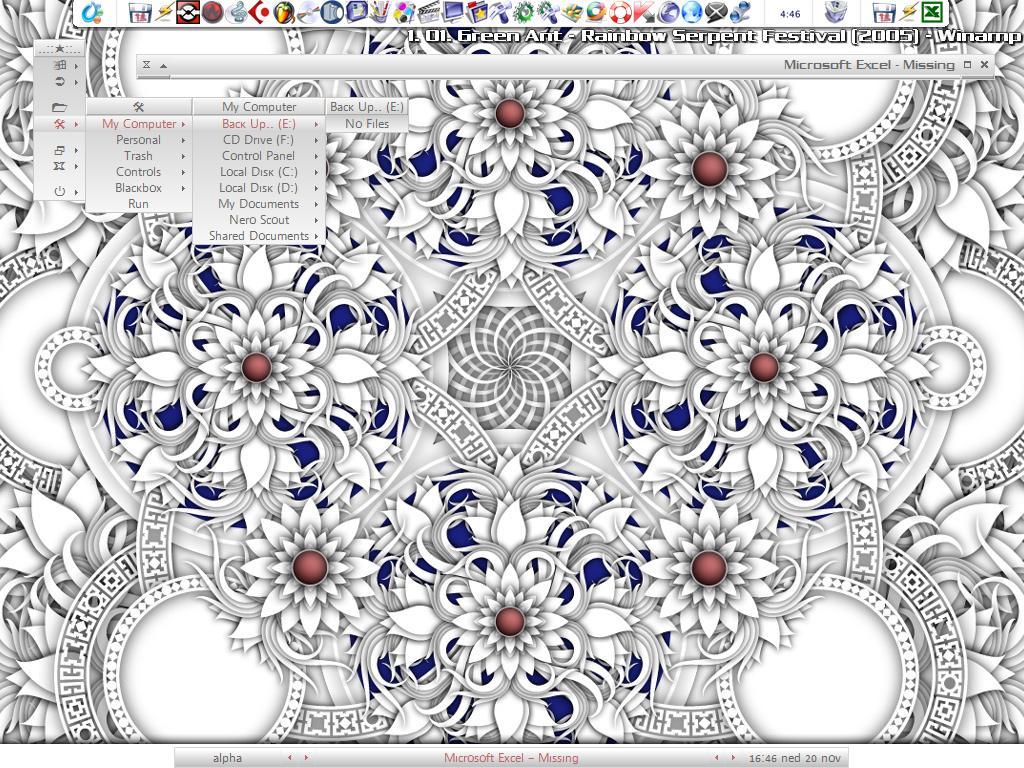Screen dimensions: 1024x768
Task: Click the 4:46 clock in top dock
Action: coord(790,13)
